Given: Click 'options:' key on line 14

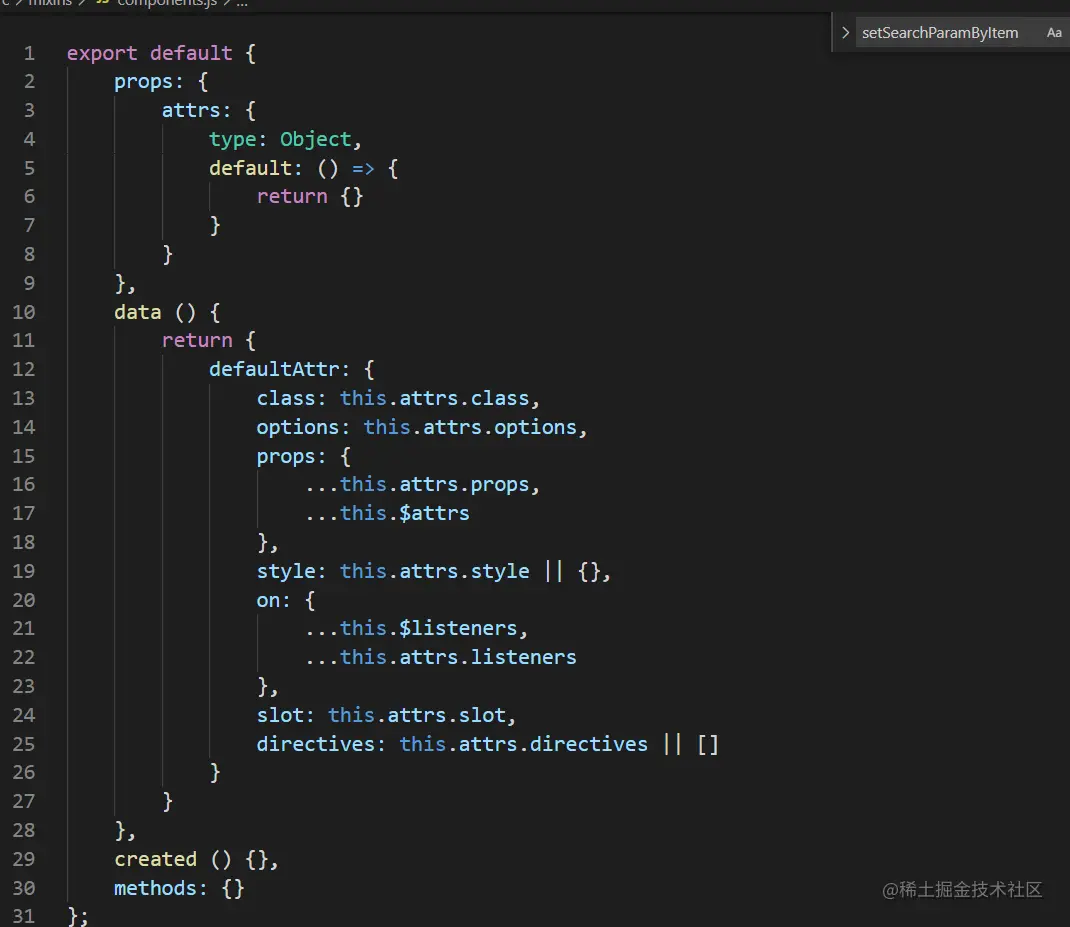Looking at the screenshot, I should click(x=303, y=427).
